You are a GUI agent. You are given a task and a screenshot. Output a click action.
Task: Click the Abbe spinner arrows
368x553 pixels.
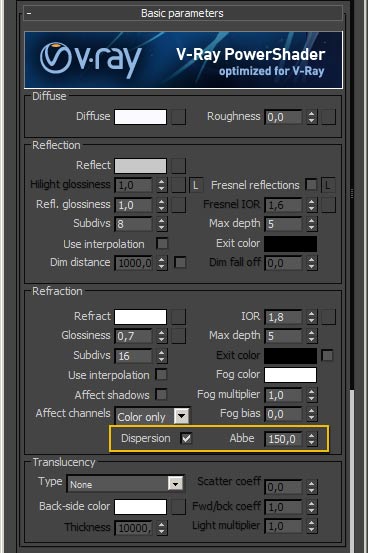coord(311,439)
